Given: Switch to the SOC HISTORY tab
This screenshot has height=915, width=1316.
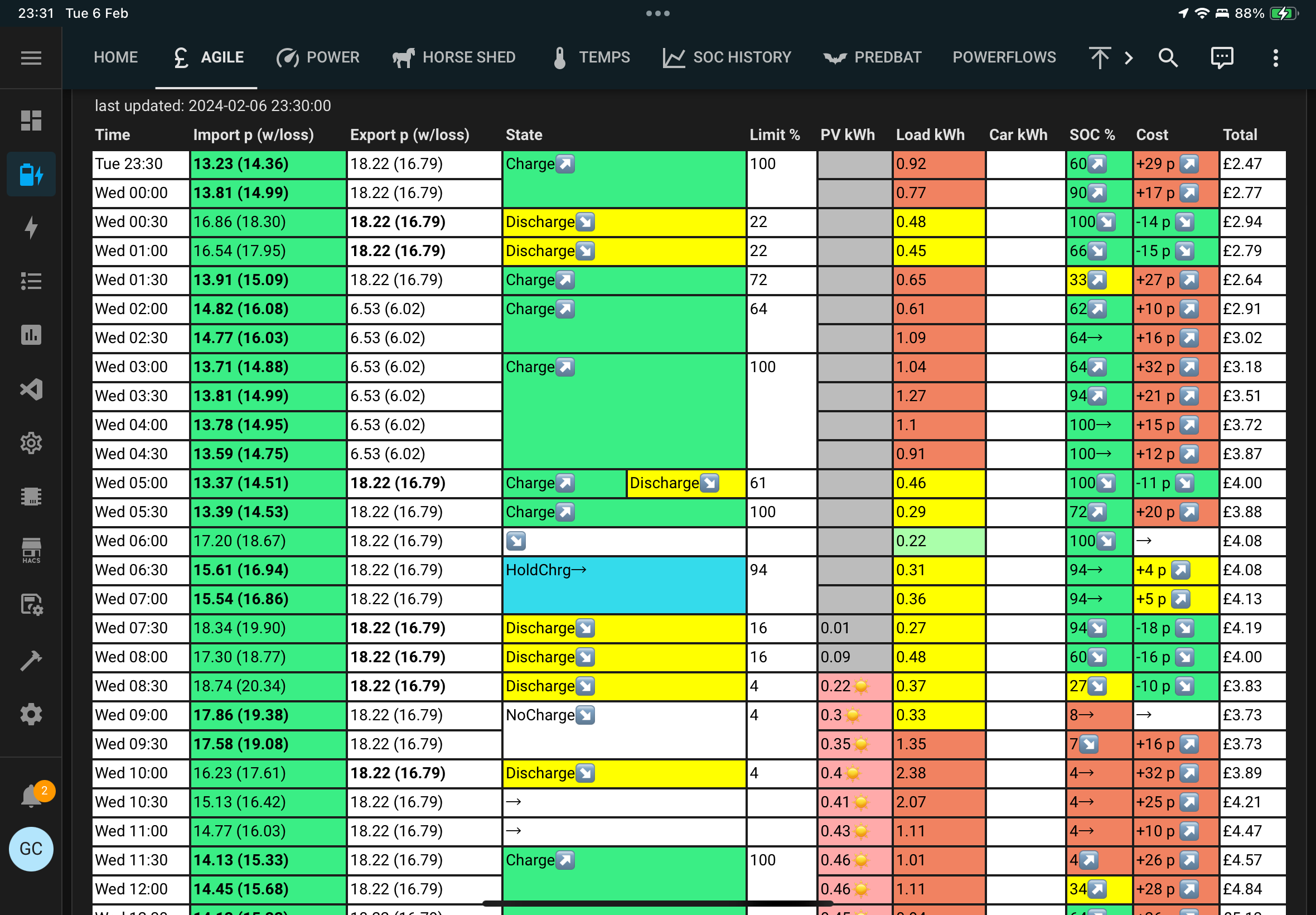Looking at the screenshot, I should tap(727, 57).
